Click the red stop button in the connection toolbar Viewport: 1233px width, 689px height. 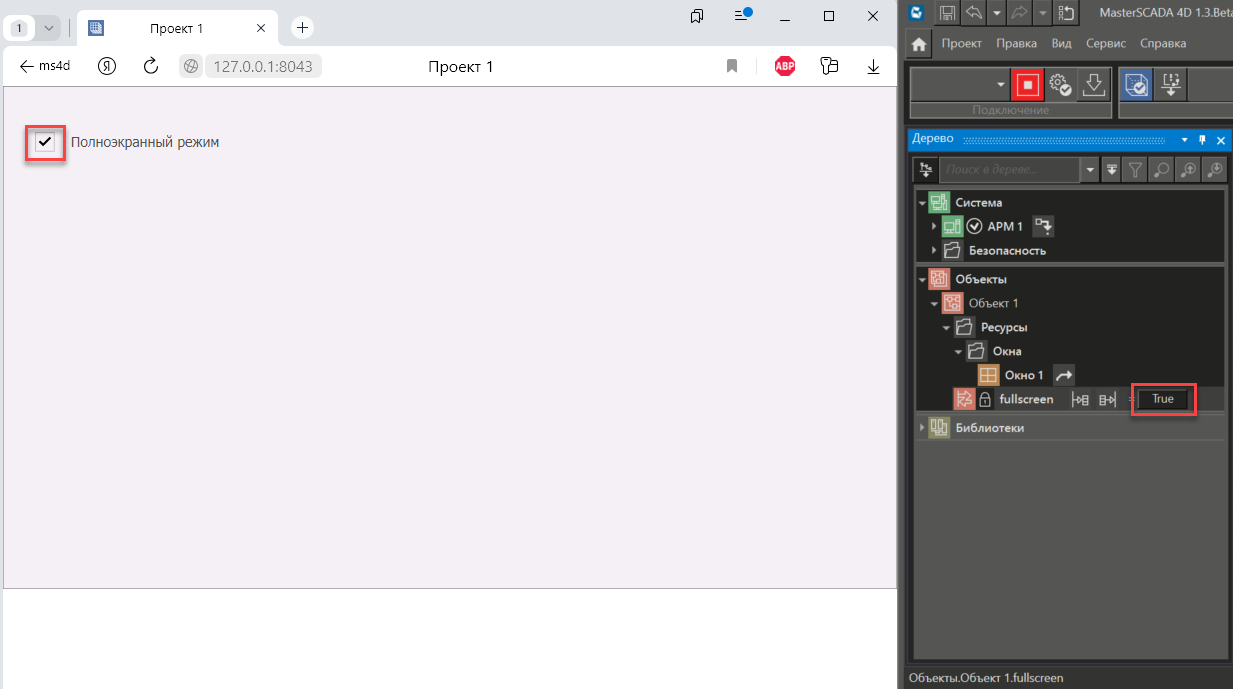(1026, 85)
